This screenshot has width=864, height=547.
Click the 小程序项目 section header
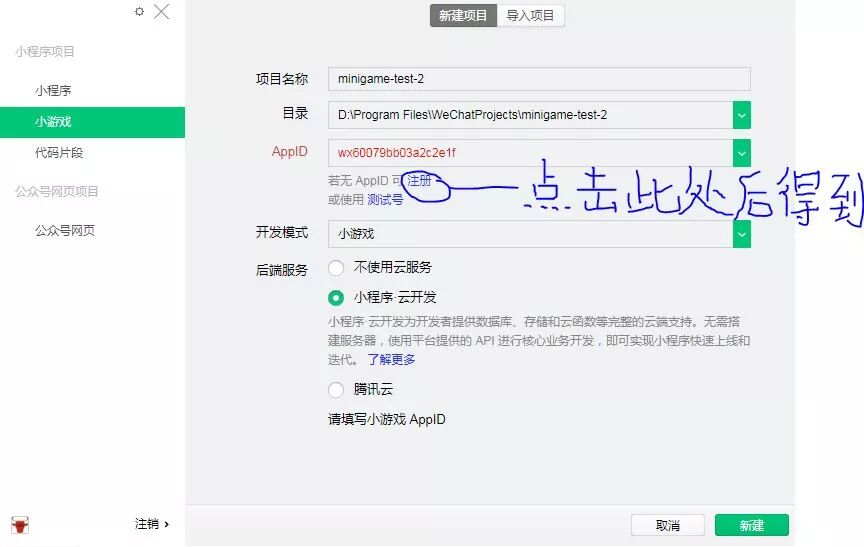(45, 52)
